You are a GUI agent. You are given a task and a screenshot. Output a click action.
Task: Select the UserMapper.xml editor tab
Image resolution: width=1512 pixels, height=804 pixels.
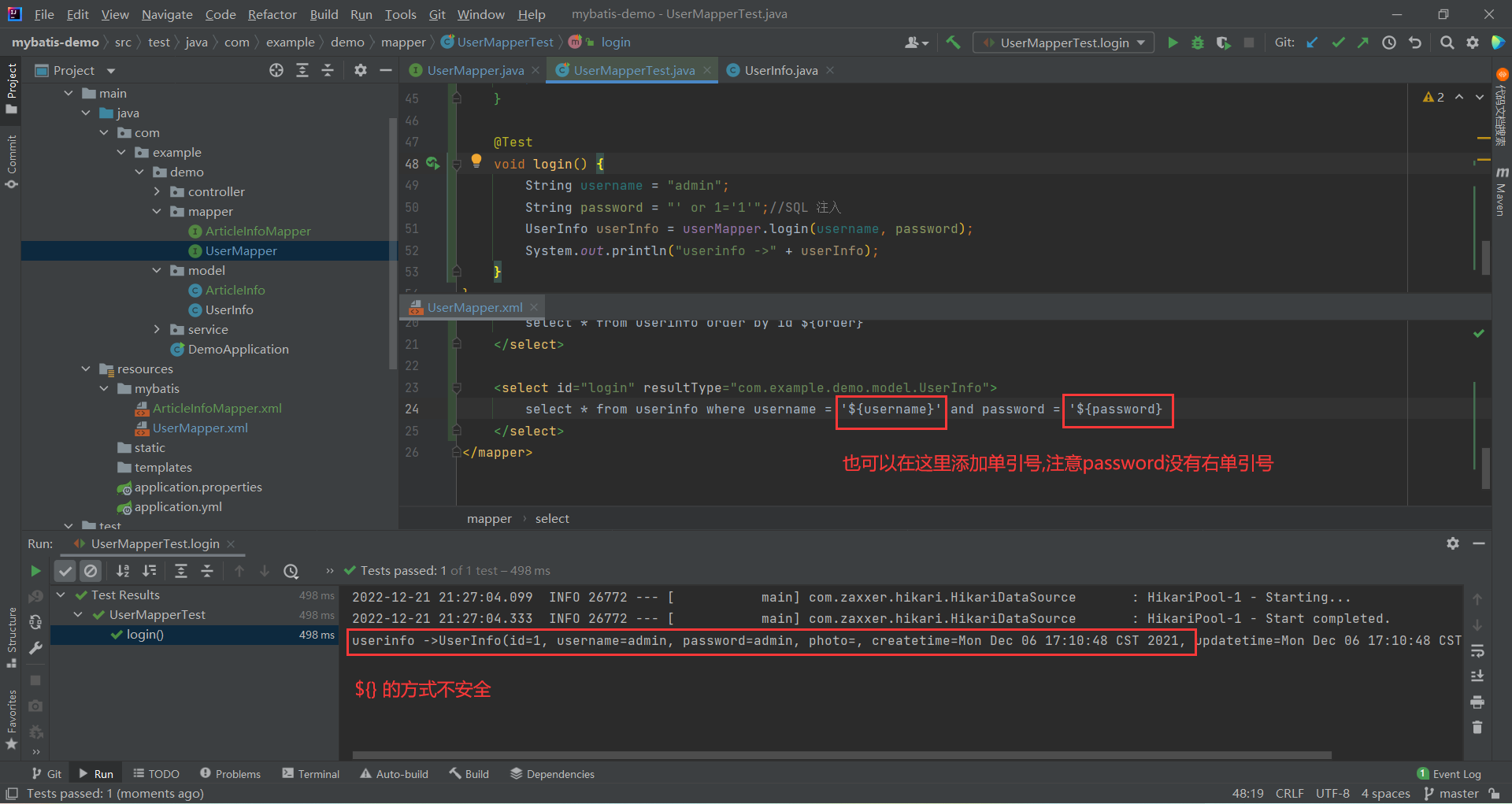pos(474,308)
